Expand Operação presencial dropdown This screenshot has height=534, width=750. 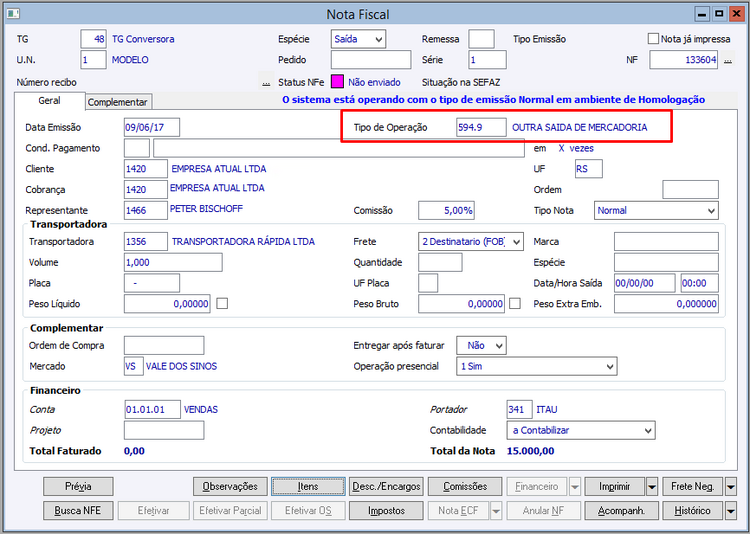pyautogui.click(x=537, y=367)
